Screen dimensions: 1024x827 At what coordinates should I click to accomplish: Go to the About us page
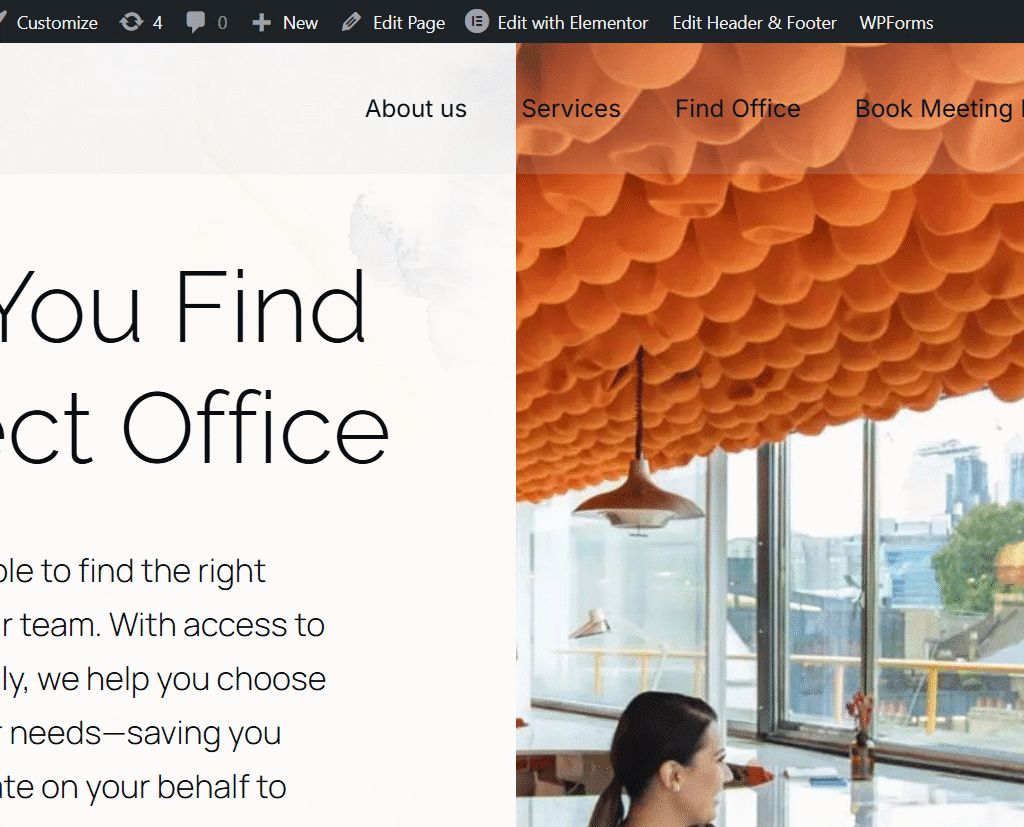pyautogui.click(x=416, y=108)
